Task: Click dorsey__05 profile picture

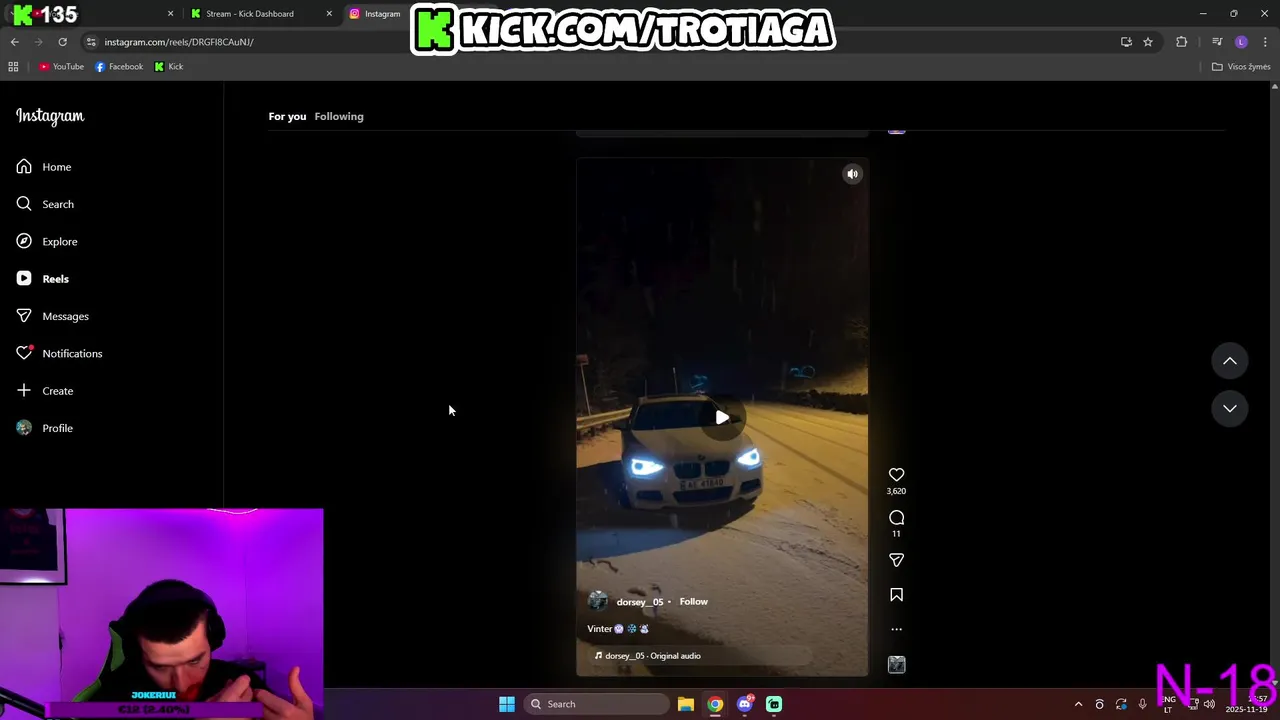Action: point(598,601)
